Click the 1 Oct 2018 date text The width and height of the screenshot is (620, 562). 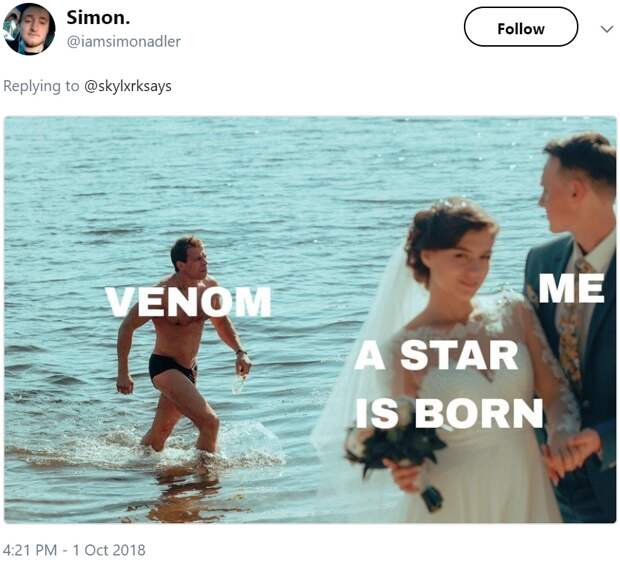coord(109,550)
